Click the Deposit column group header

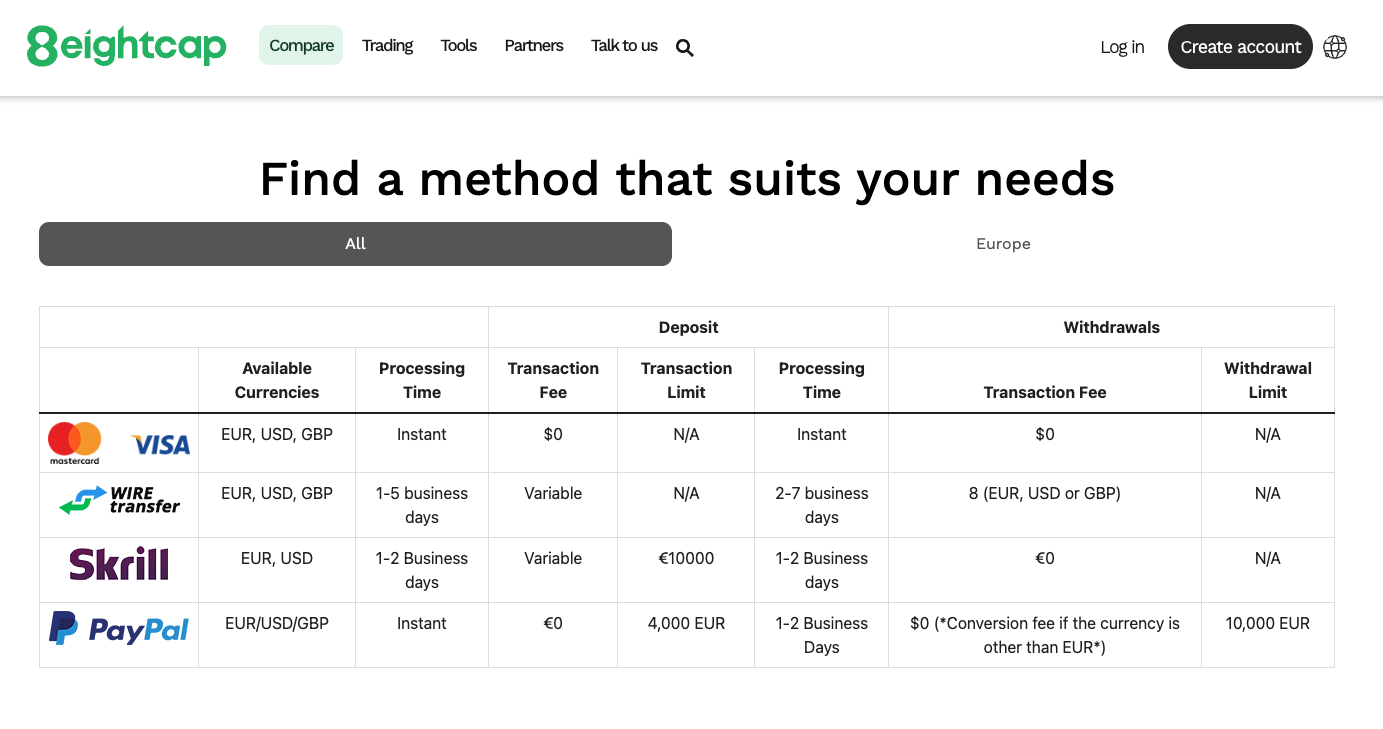pos(688,327)
